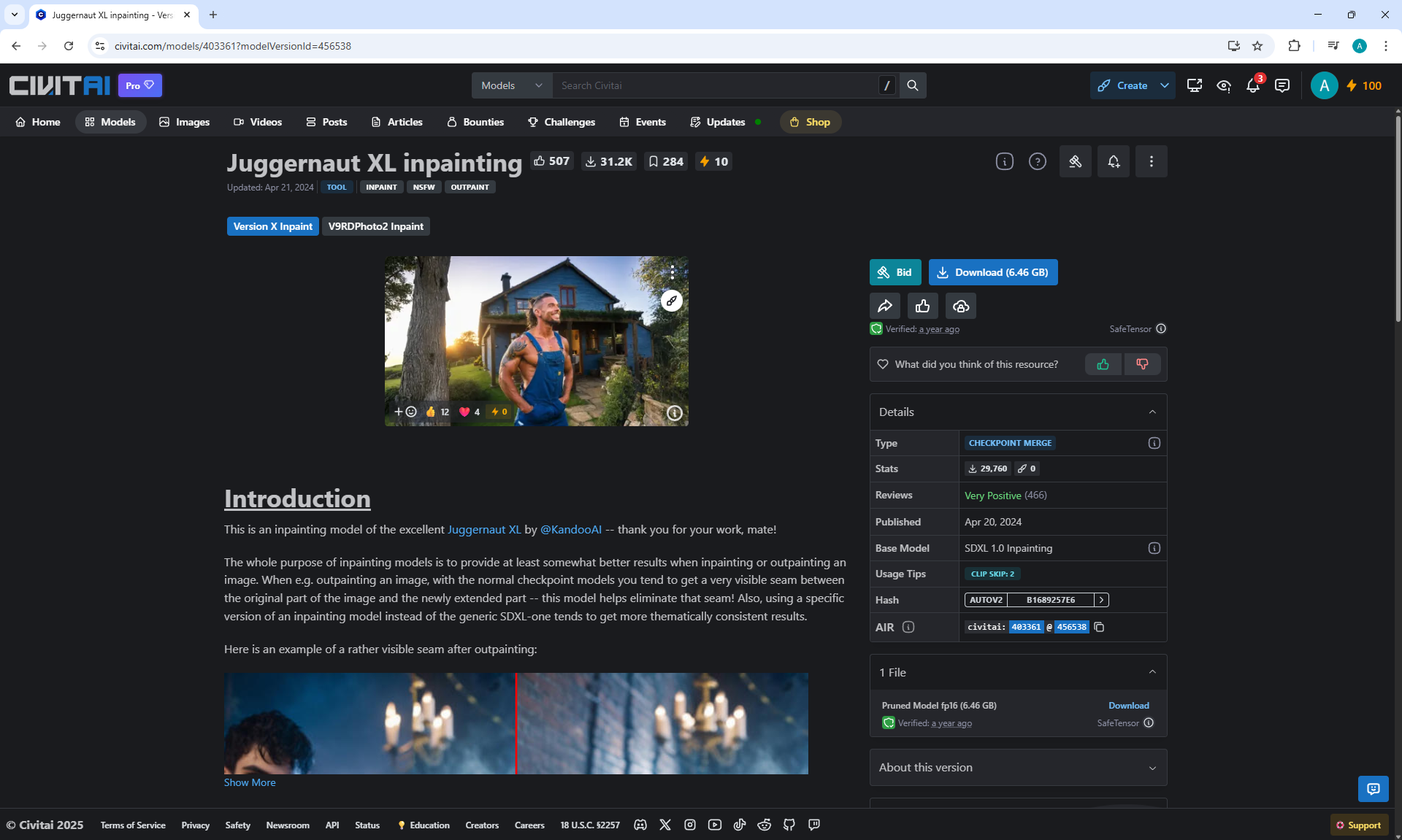
Task: Click the notify bell-plus icon beside title
Action: (x=1113, y=162)
